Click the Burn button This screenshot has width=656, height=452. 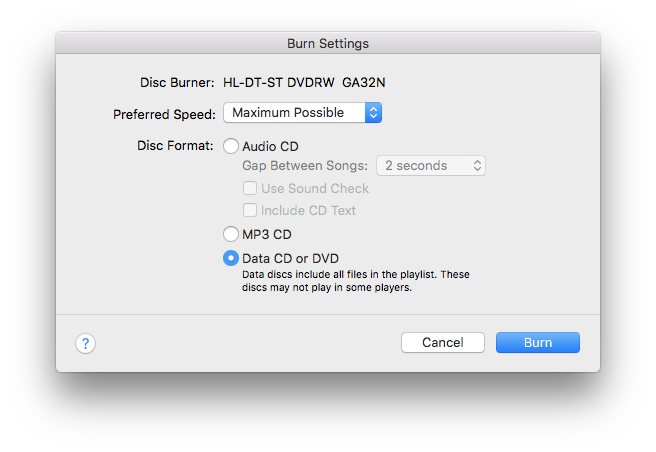(x=538, y=343)
